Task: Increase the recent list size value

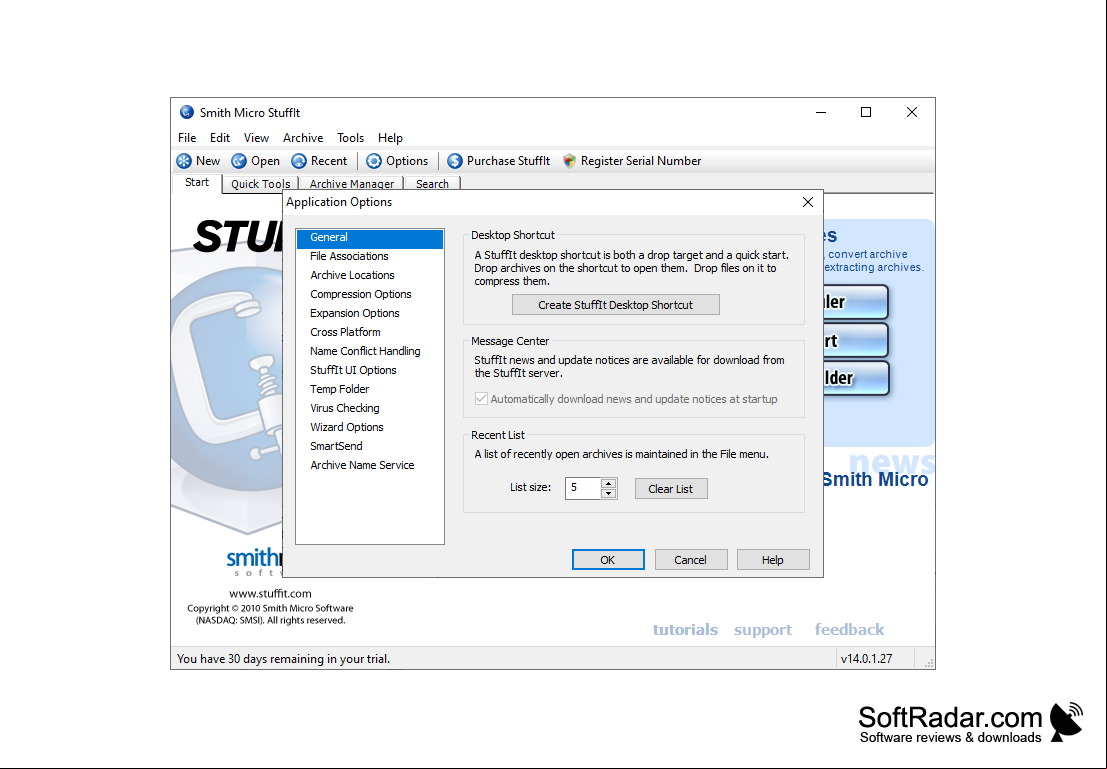Action: (x=609, y=484)
